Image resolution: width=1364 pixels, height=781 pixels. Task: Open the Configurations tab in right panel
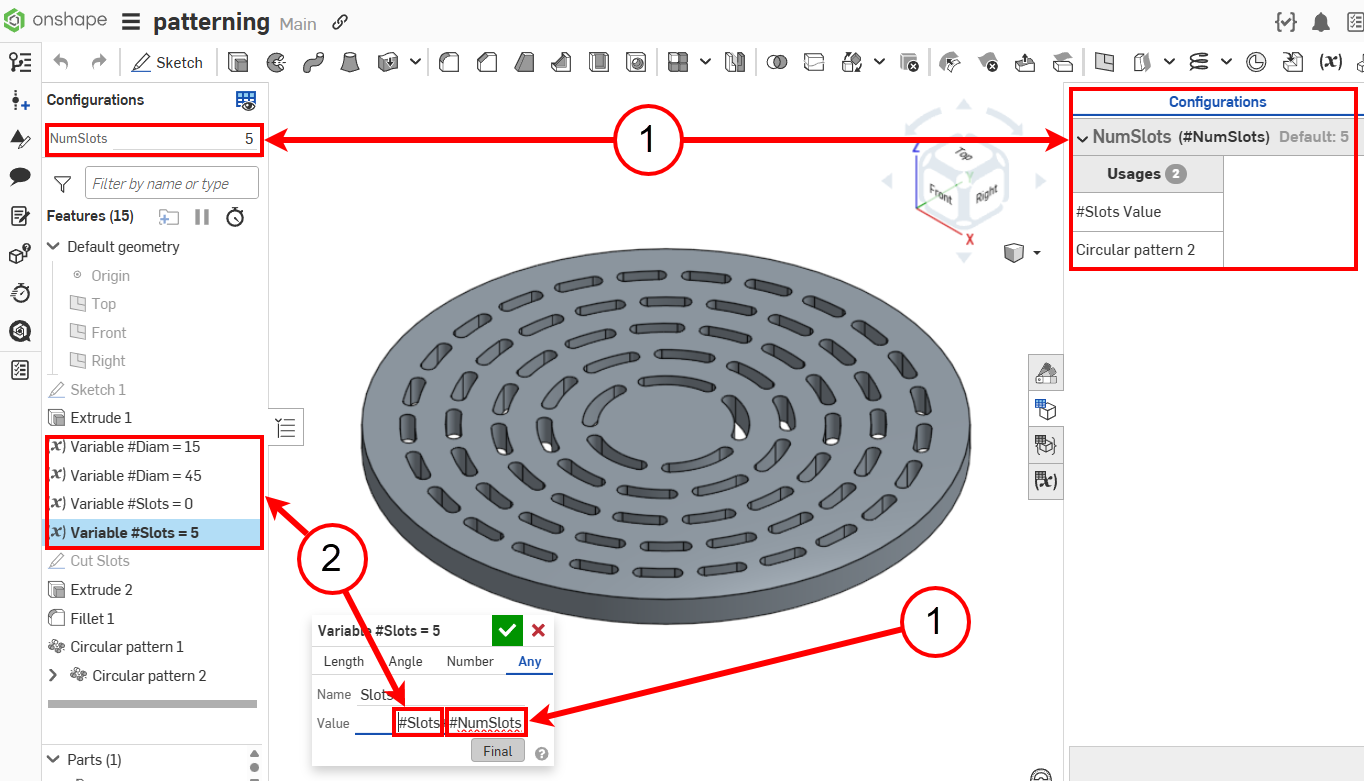click(1217, 102)
